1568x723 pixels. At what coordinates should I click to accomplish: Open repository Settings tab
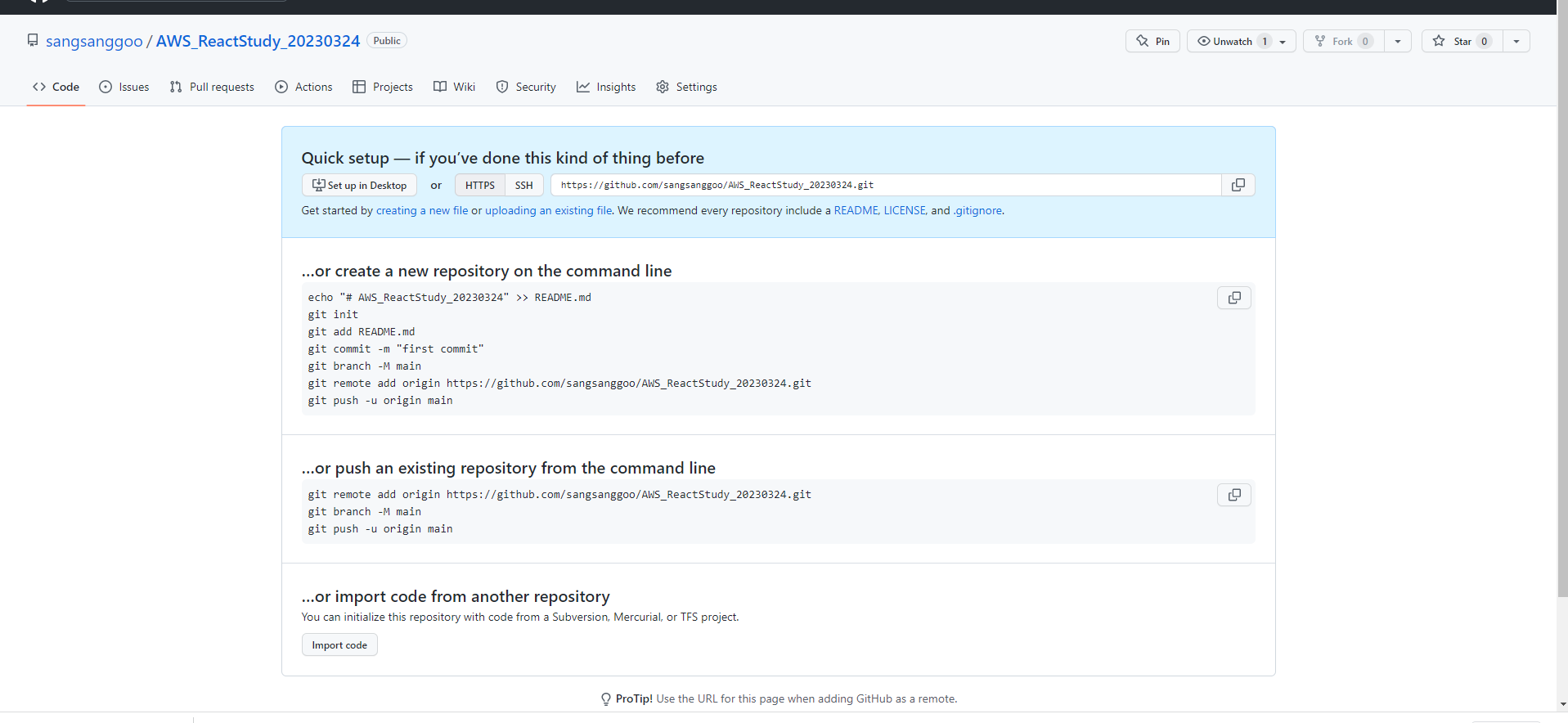[686, 87]
